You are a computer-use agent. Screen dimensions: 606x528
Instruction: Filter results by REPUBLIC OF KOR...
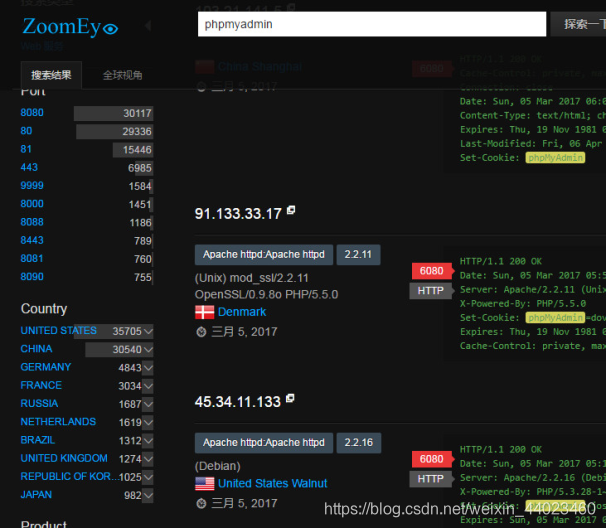point(70,476)
